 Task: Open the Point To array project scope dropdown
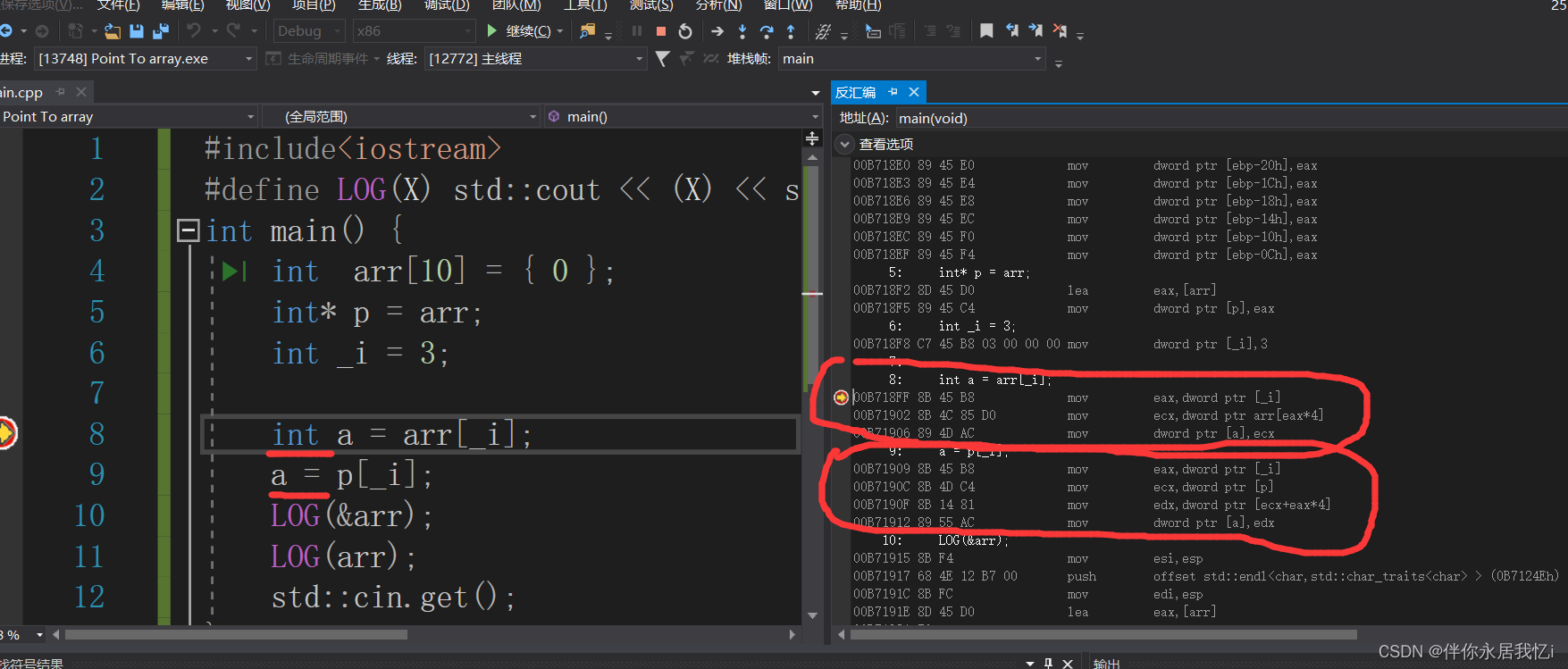coord(129,117)
